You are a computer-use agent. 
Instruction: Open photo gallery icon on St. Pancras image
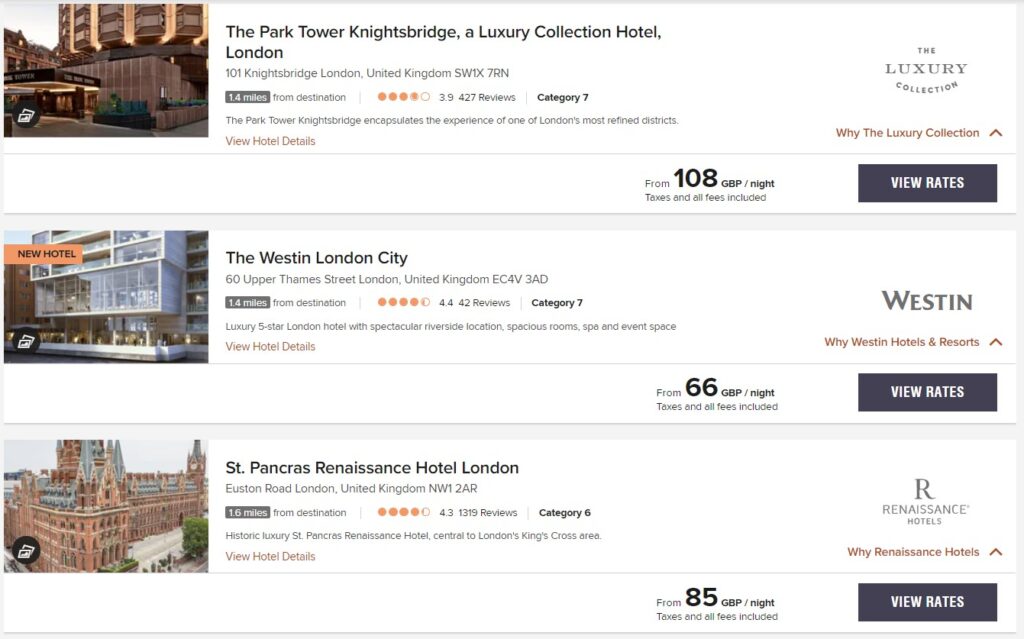coord(26,551)
